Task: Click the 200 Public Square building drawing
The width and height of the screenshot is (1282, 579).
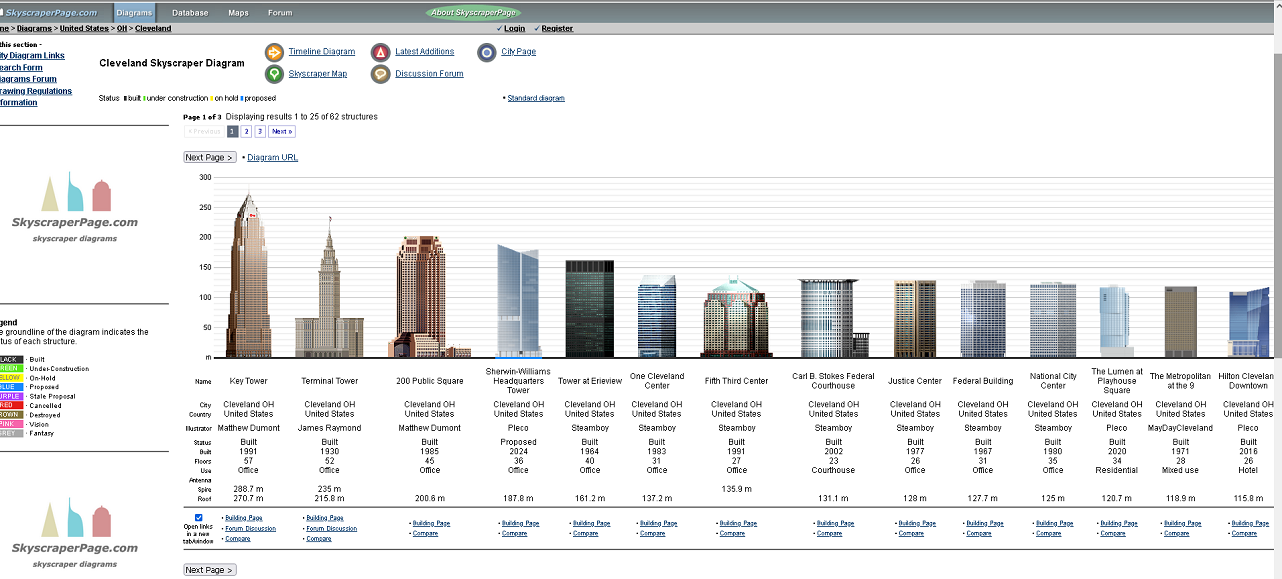Action: (430, 297)
